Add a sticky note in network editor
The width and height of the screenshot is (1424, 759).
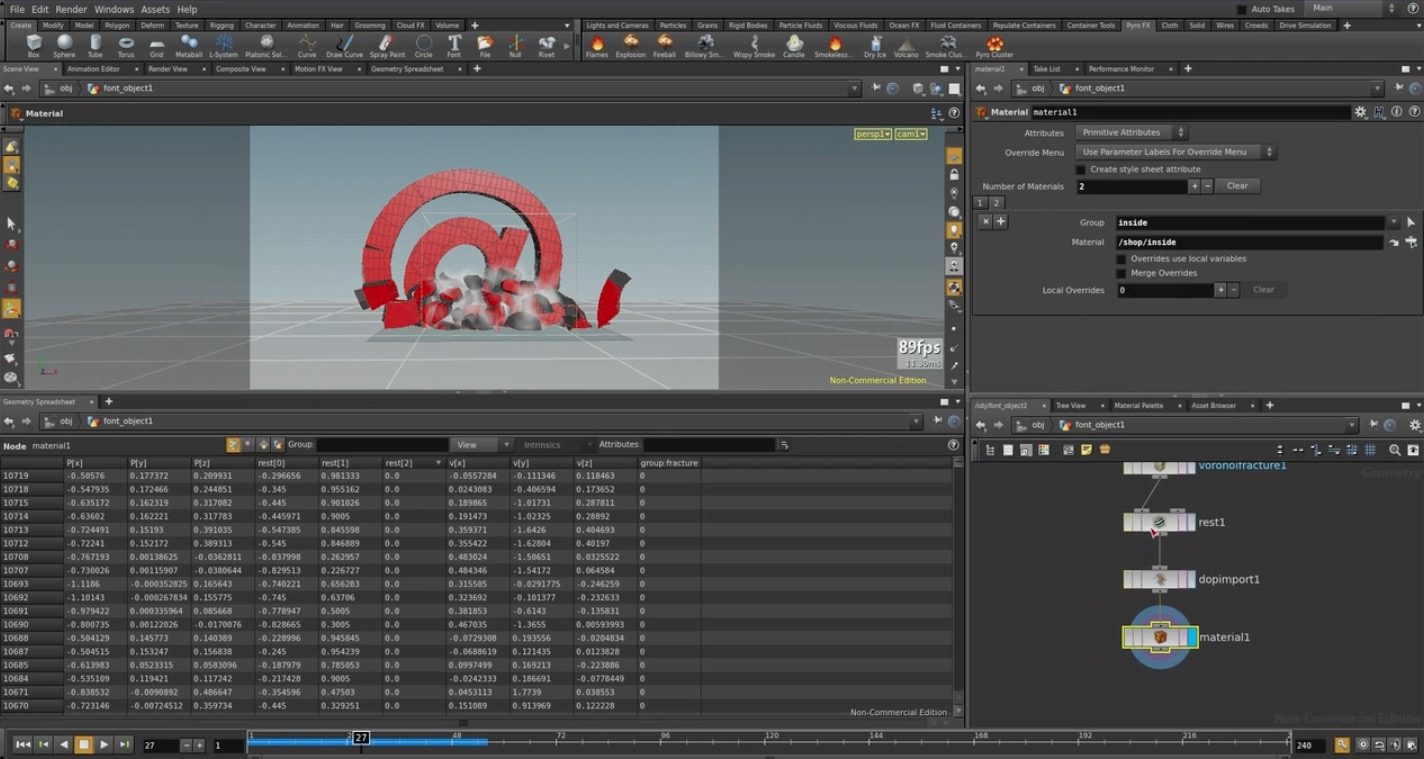pos(1086,450)
